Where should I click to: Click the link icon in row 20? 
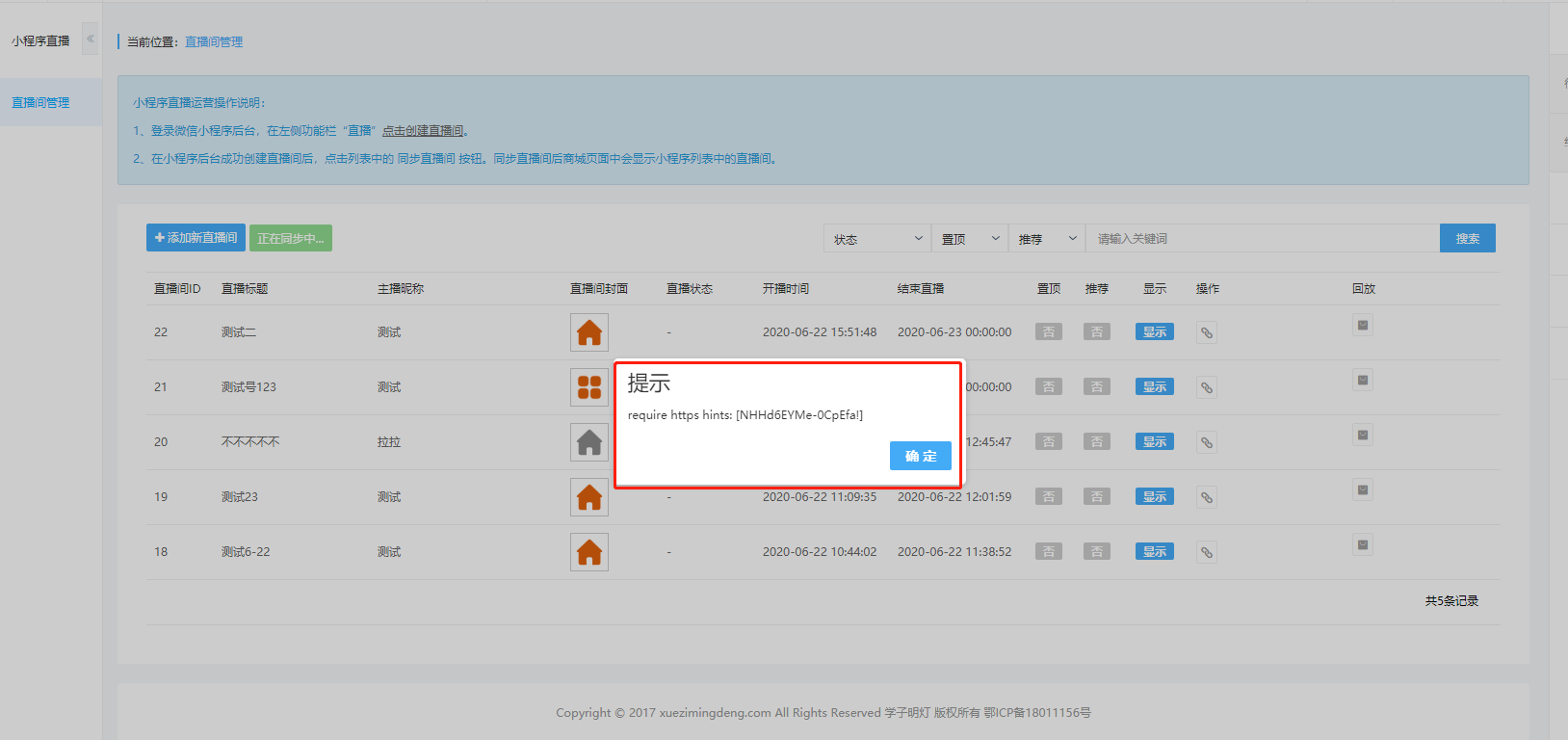[x=1206, y=442]
